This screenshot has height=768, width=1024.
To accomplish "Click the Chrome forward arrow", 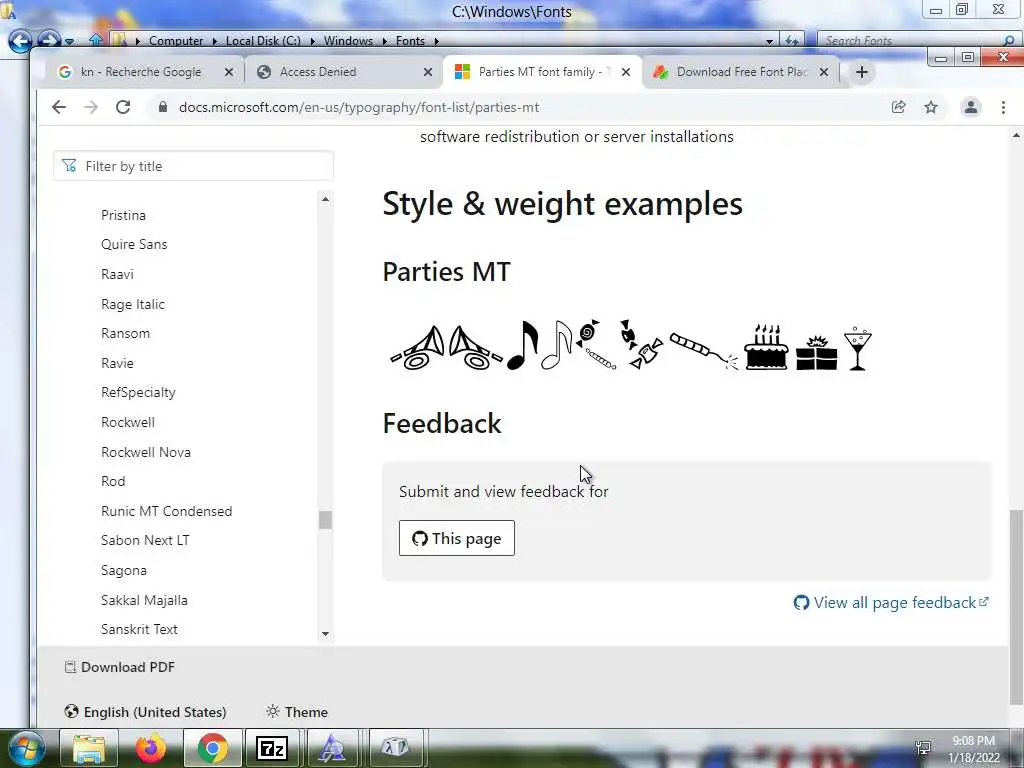I will pos(91,107).
